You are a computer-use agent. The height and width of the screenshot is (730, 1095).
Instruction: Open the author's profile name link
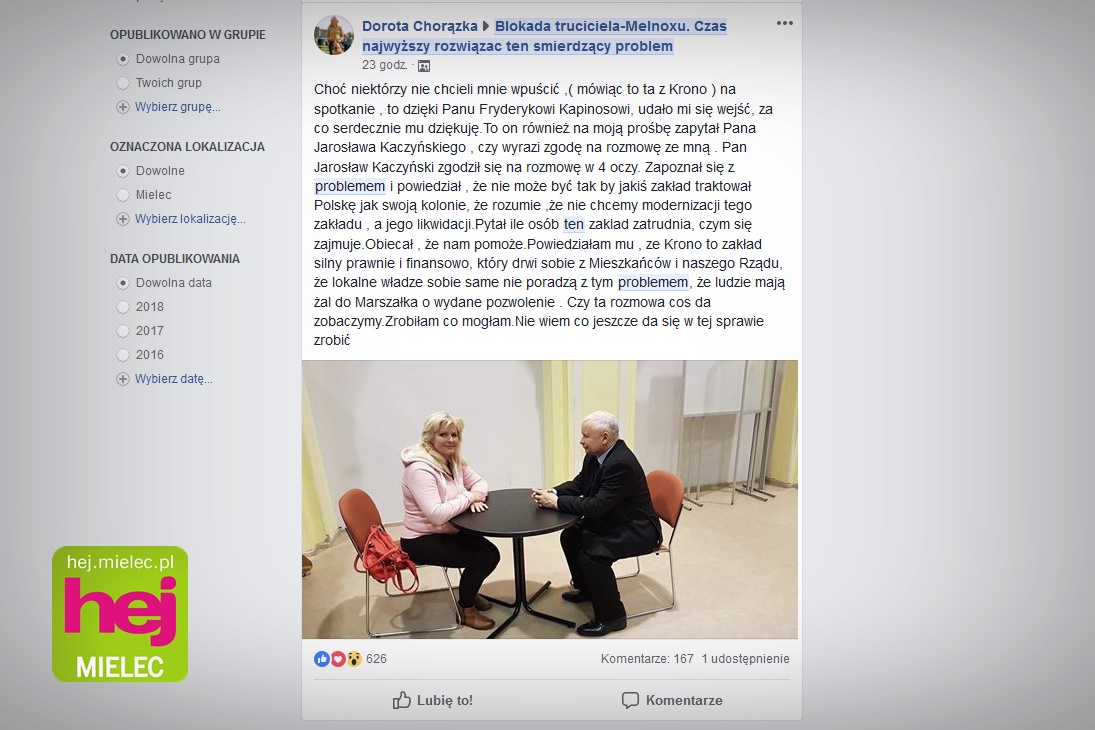pyautogui.click(x=420, y=27)
